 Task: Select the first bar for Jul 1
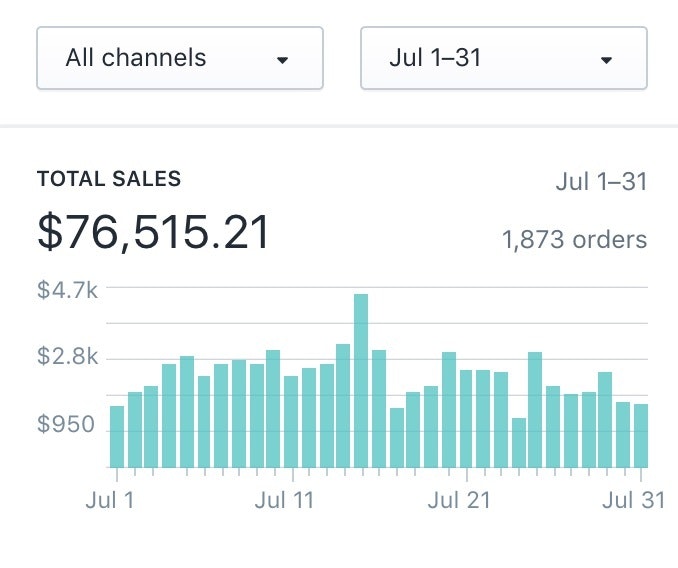click(x=117, y=437)
